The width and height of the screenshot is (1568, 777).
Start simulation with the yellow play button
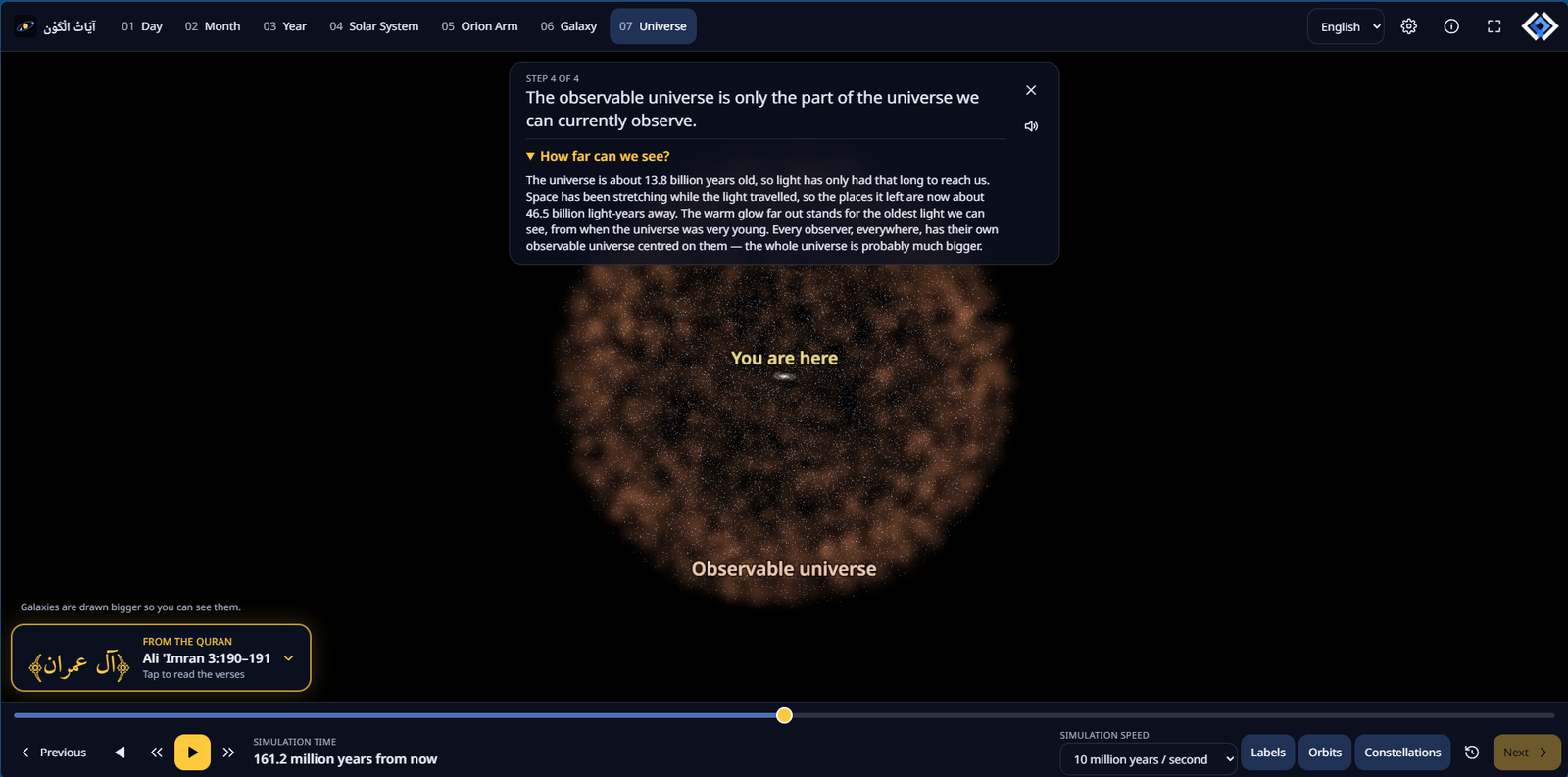pyautogui.click(x=192, y=753)
